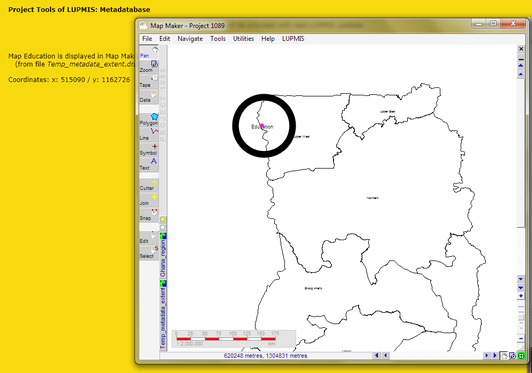Select the Join tool
This screenshot has width=532, height=373.
pyautogui.click(x=149, y=200)
